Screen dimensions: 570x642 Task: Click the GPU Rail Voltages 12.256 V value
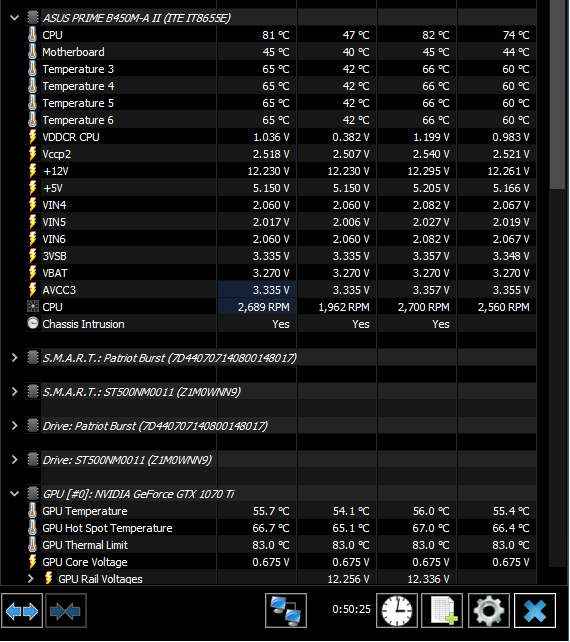(x=348, y=579)
